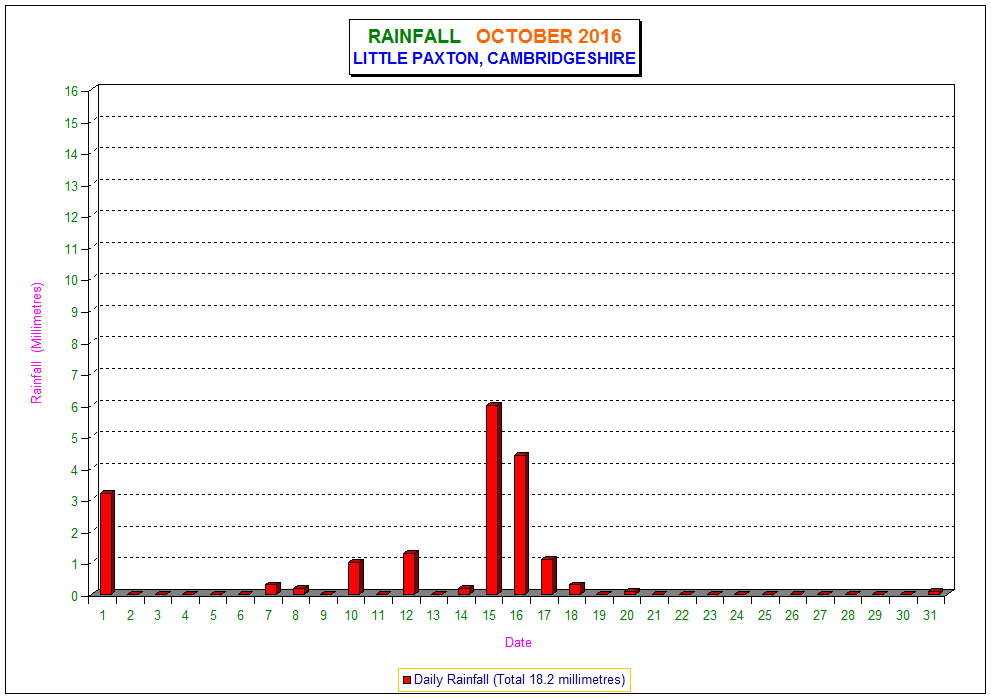The height and width of the screenshot is (698, 991).
Task: Click the x-axis date label '15'
Action: [489, 615]
